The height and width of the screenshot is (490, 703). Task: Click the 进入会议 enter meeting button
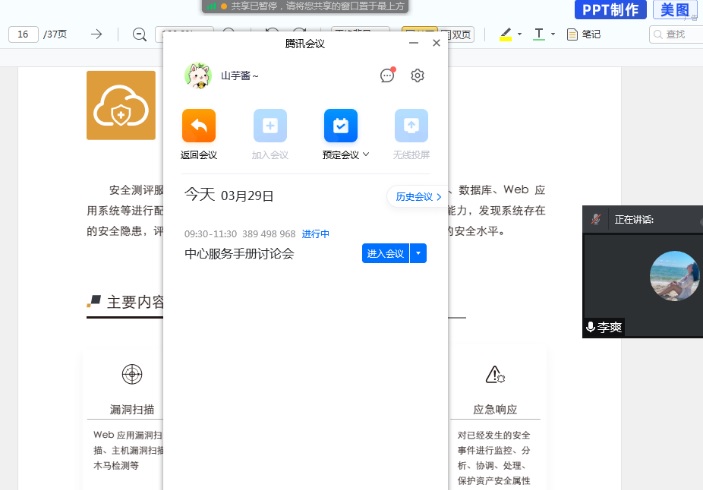click(385, 253)
